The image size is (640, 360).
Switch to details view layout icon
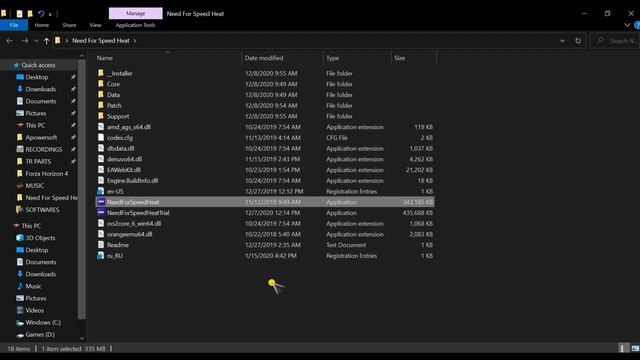(x=622, y=348)
